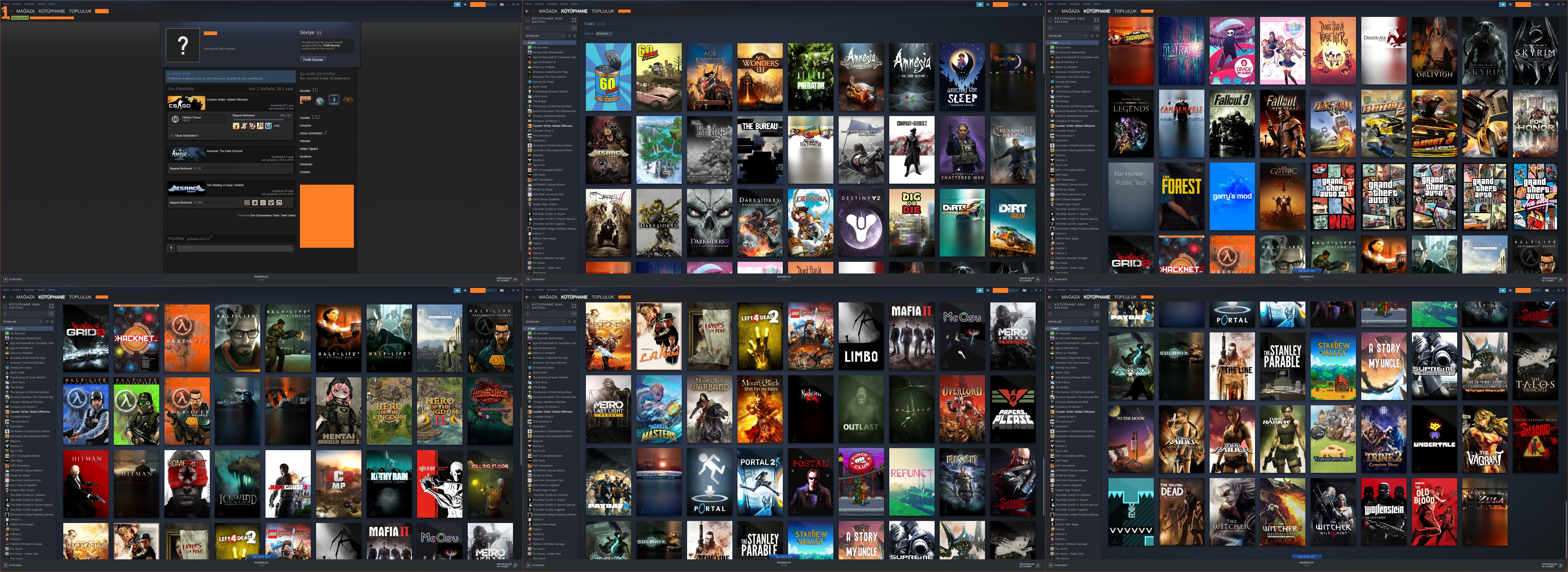
Task: Go back using the arrow in the TÜMÜ (243) window
Action: coord(527,11)
